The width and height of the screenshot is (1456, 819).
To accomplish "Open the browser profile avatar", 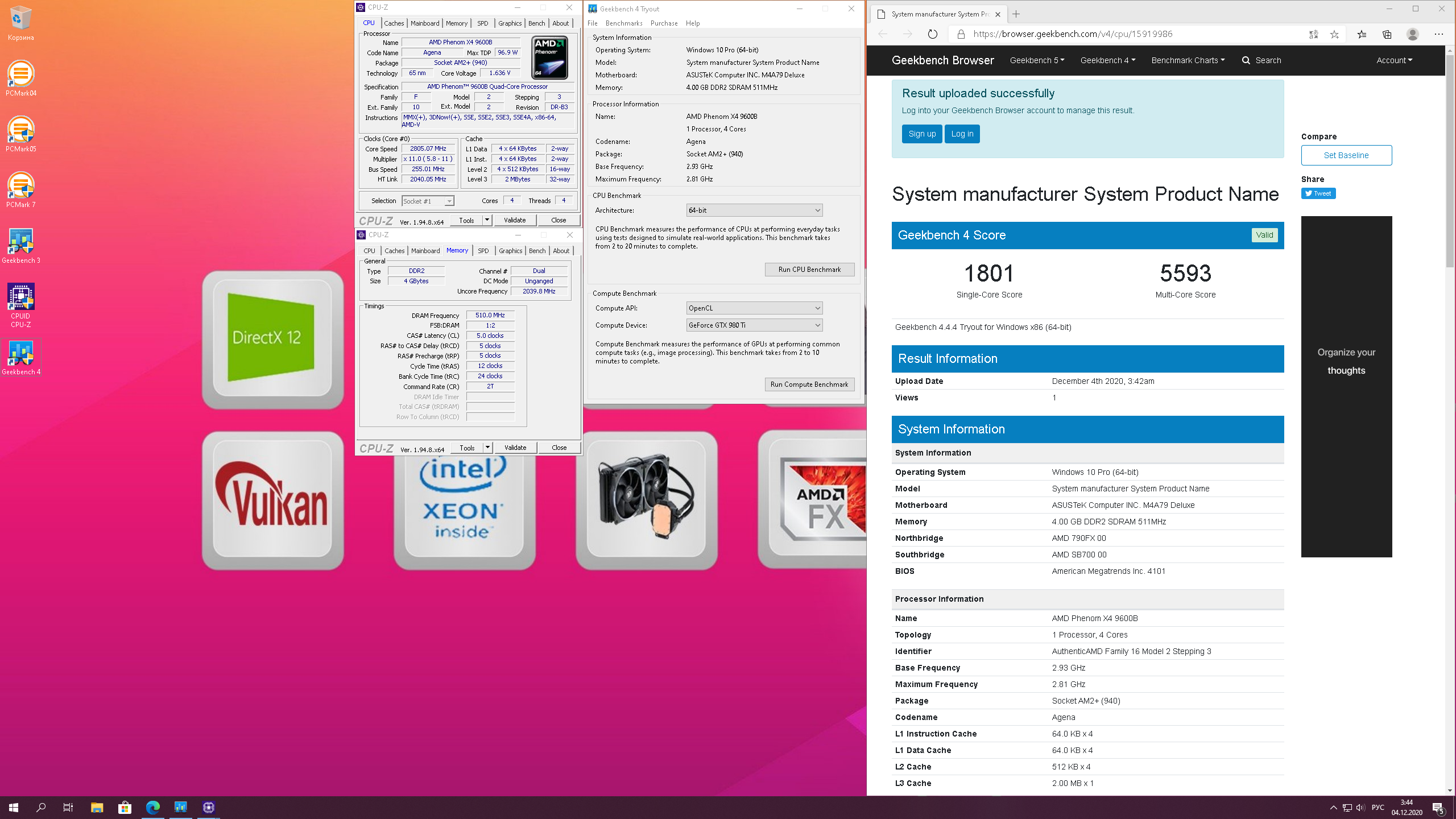I will (x=1413, y=35).
